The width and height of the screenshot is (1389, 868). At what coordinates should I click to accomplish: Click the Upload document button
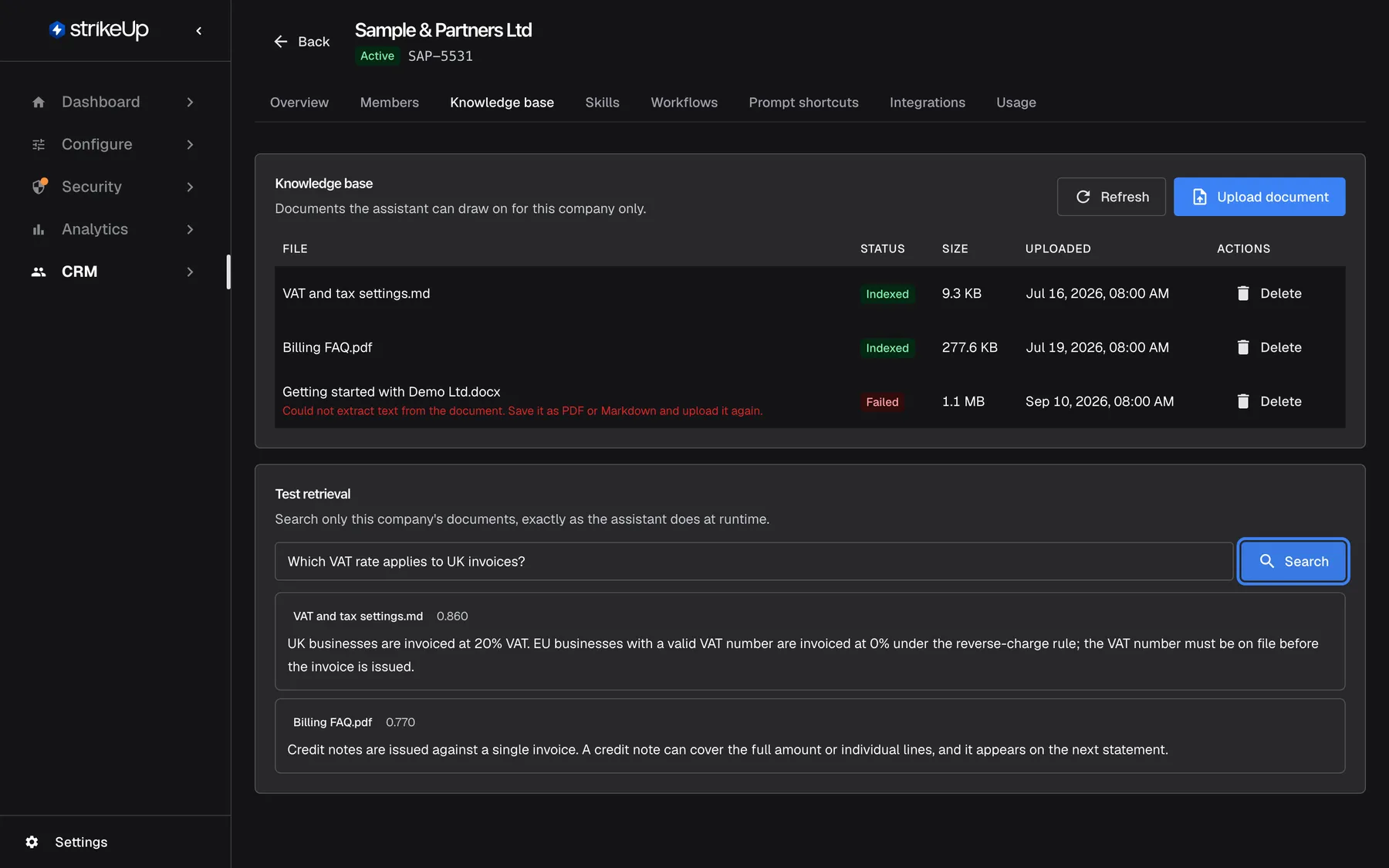tap(1259, 197)
